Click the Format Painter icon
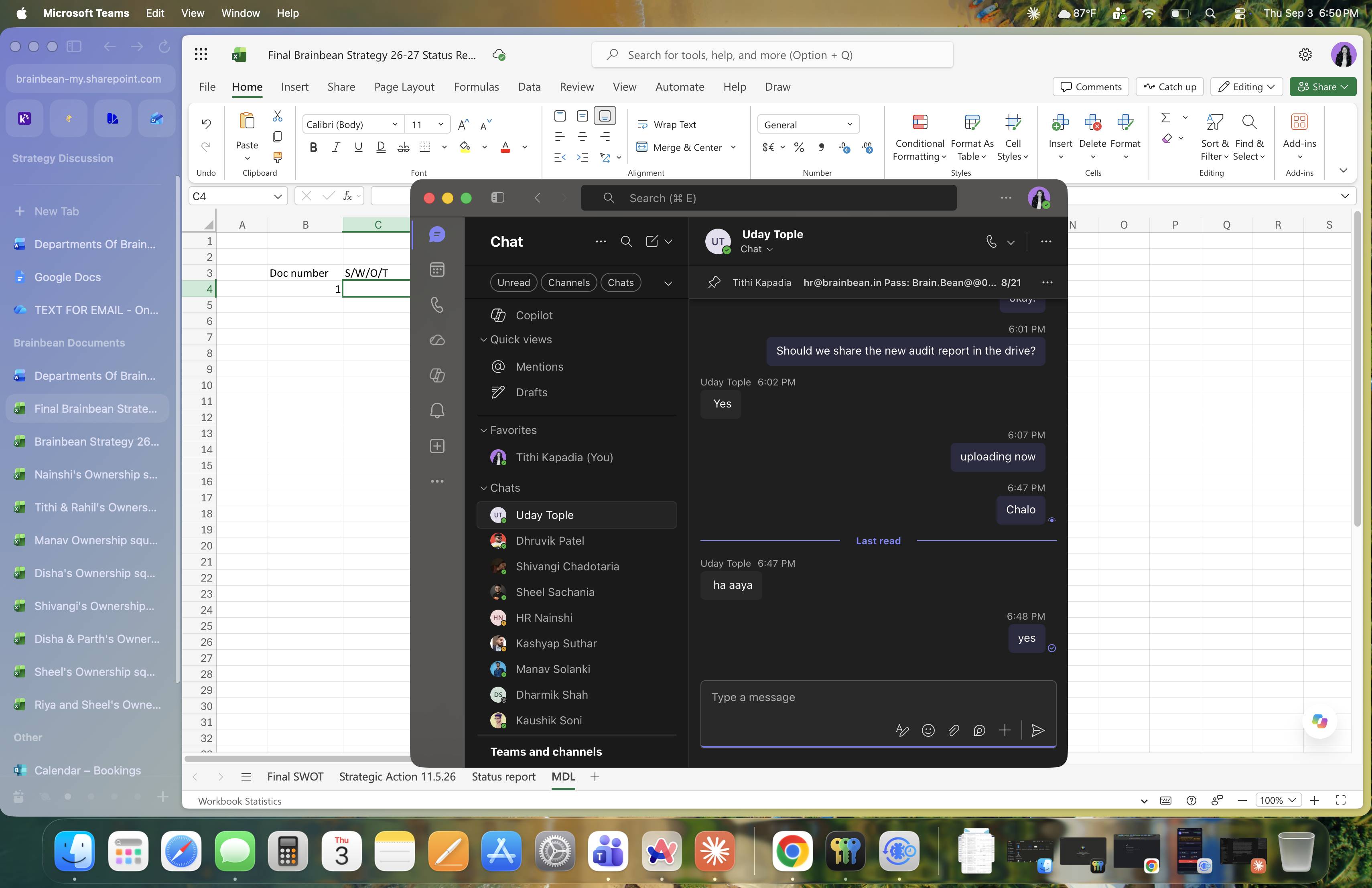 click(277, 157)
